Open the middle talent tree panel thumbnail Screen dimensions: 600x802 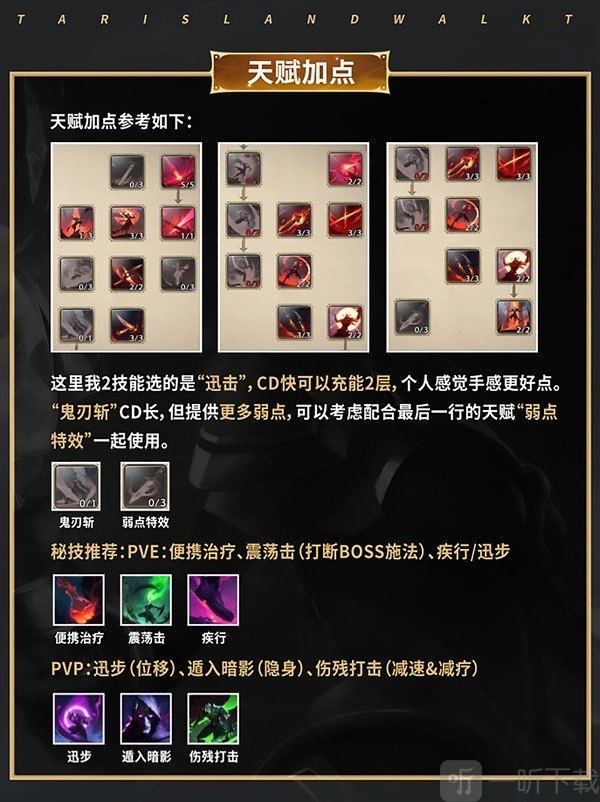[x=294, y=247]
